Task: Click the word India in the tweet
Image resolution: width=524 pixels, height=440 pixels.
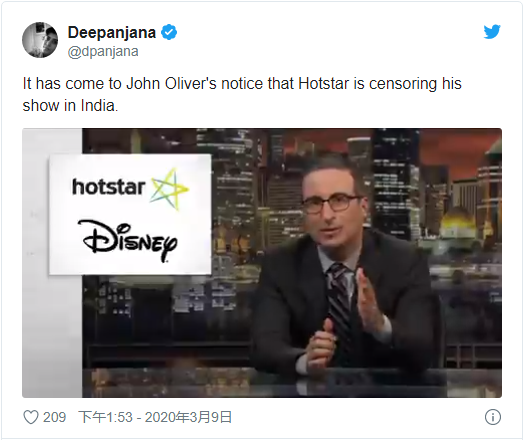Action: (x=98, y=106)
